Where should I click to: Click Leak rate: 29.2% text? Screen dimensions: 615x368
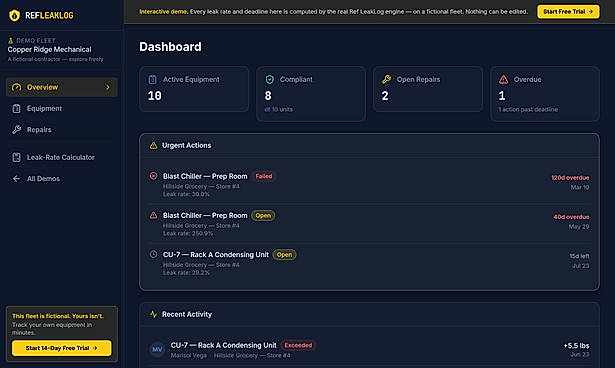(x=186, y=273)
